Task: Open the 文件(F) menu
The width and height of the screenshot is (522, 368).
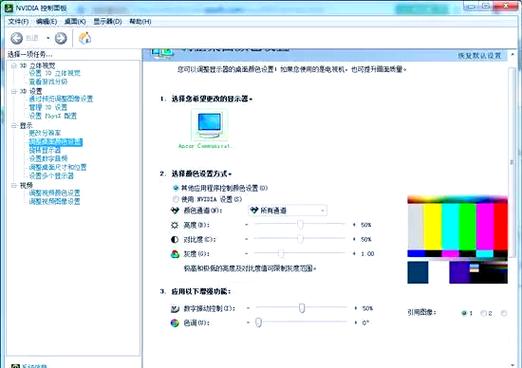Action: point(18,22)
